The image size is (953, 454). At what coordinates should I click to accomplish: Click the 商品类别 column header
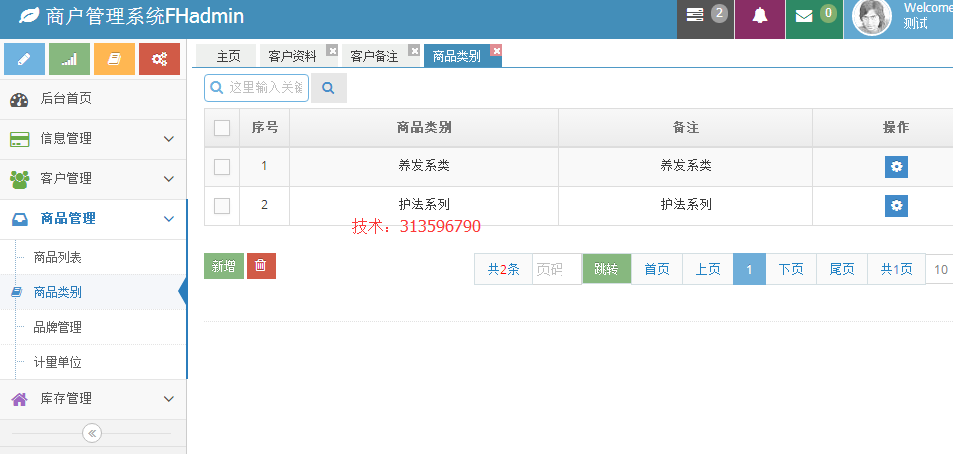point(424,128)
